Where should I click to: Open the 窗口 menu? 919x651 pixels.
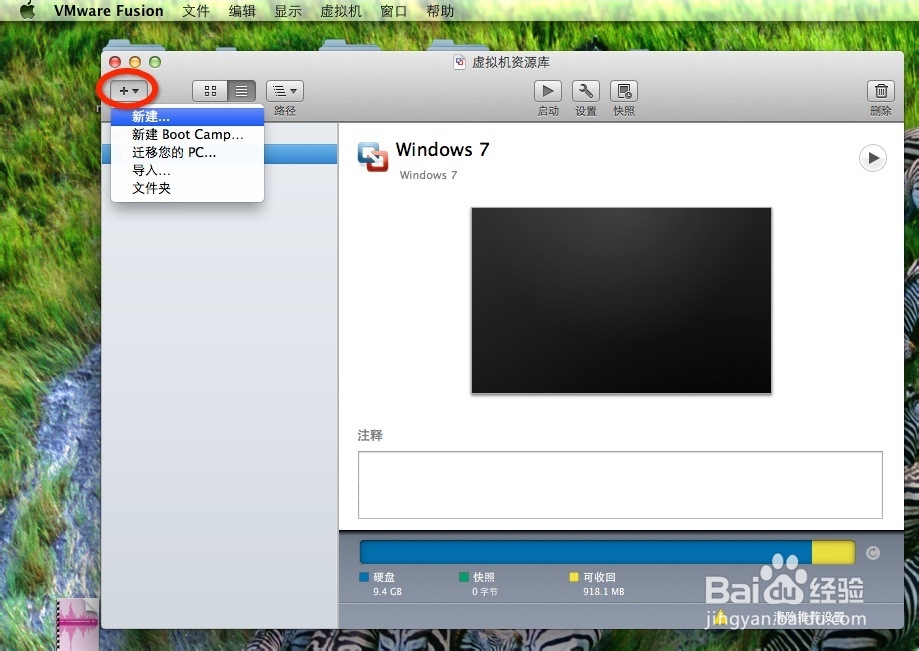click(393, 11)
